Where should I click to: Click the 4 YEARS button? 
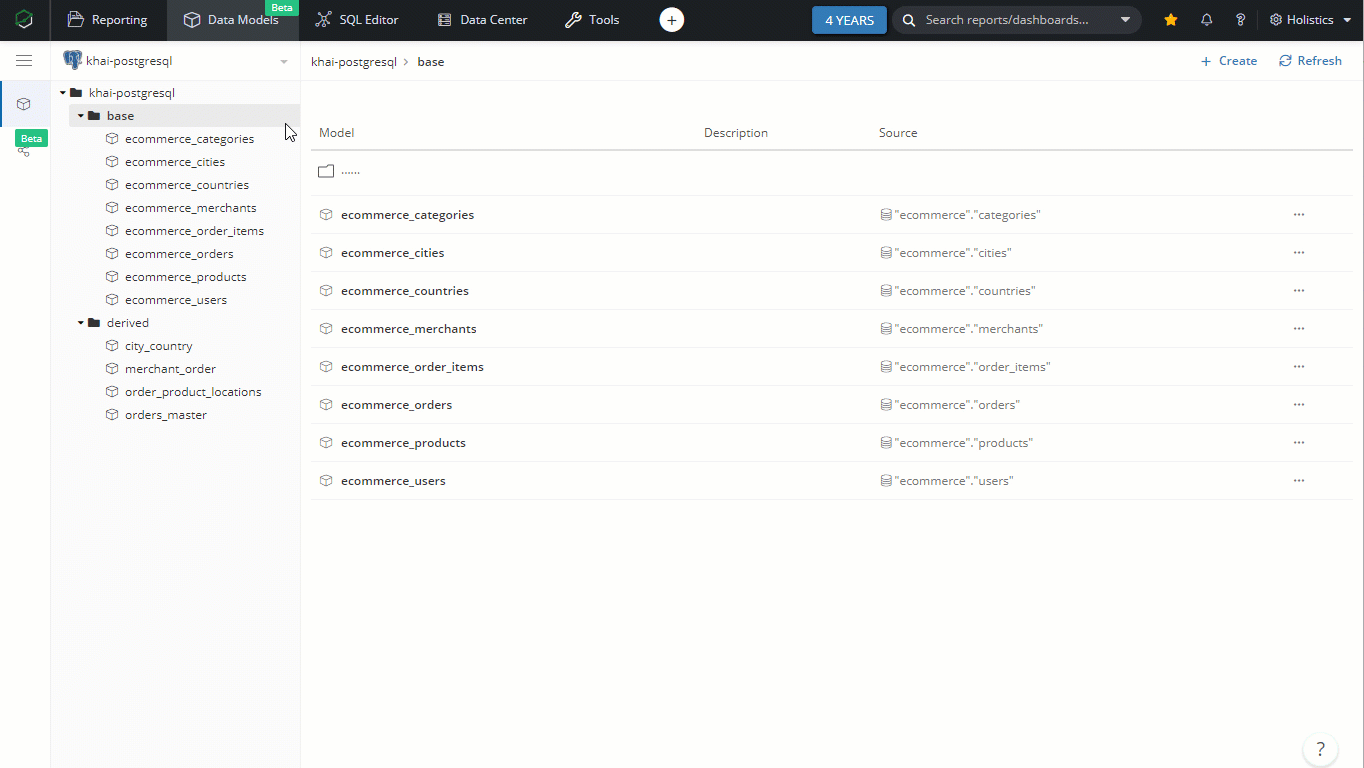coord(849,20)
